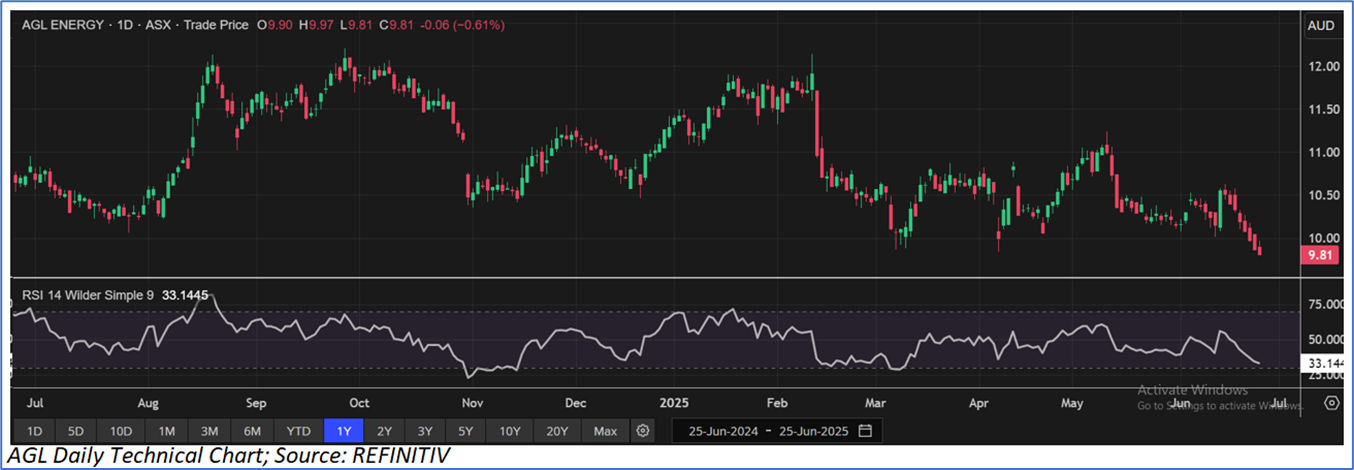Open time axis settings icon at bottom right

[1331, 403]
